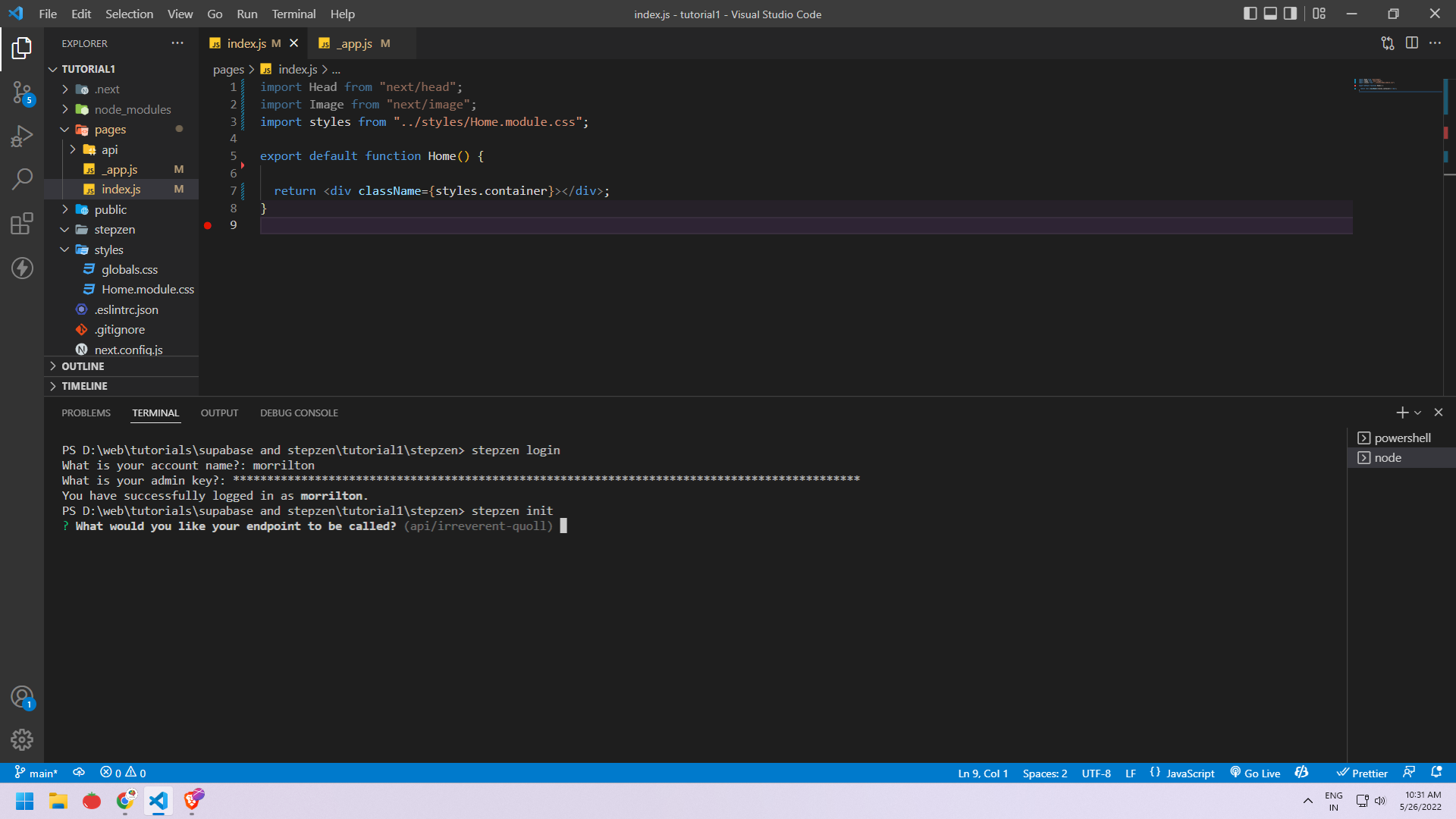Viewport: 1456px width, 819px height.
Task: Click the editor minimap preview
Action: click(x=1376, y=83)
